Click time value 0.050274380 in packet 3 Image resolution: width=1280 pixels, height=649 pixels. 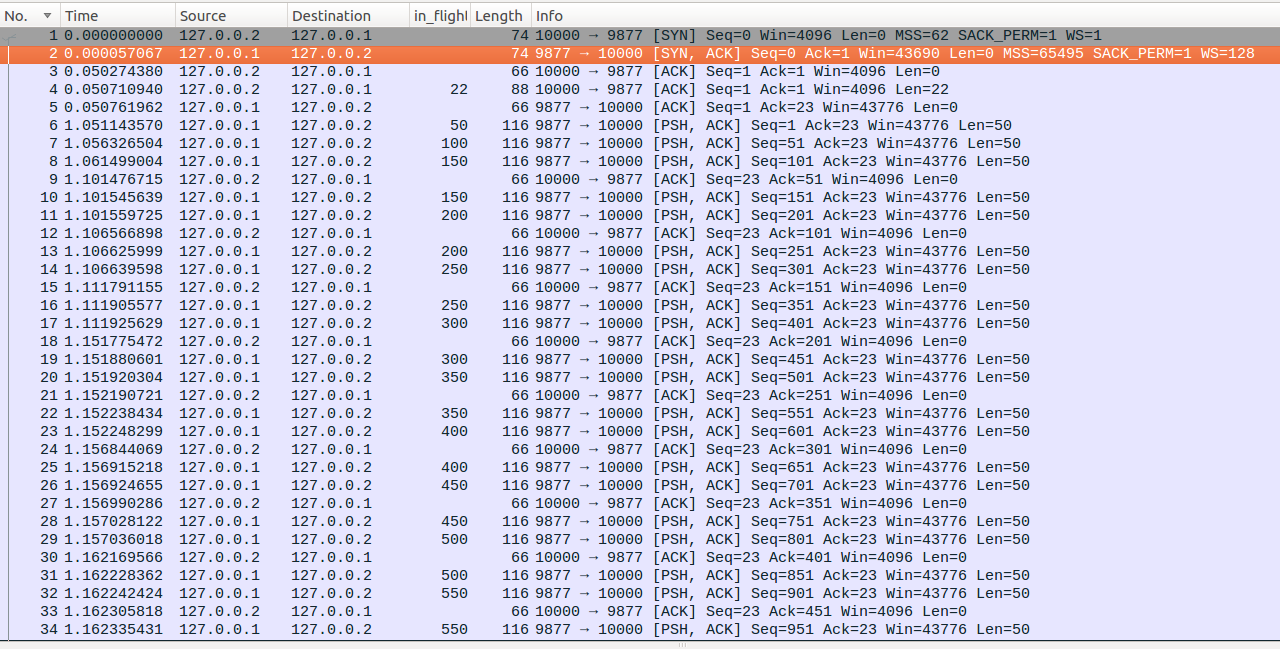pyautogui.click(x=113, y=72)
